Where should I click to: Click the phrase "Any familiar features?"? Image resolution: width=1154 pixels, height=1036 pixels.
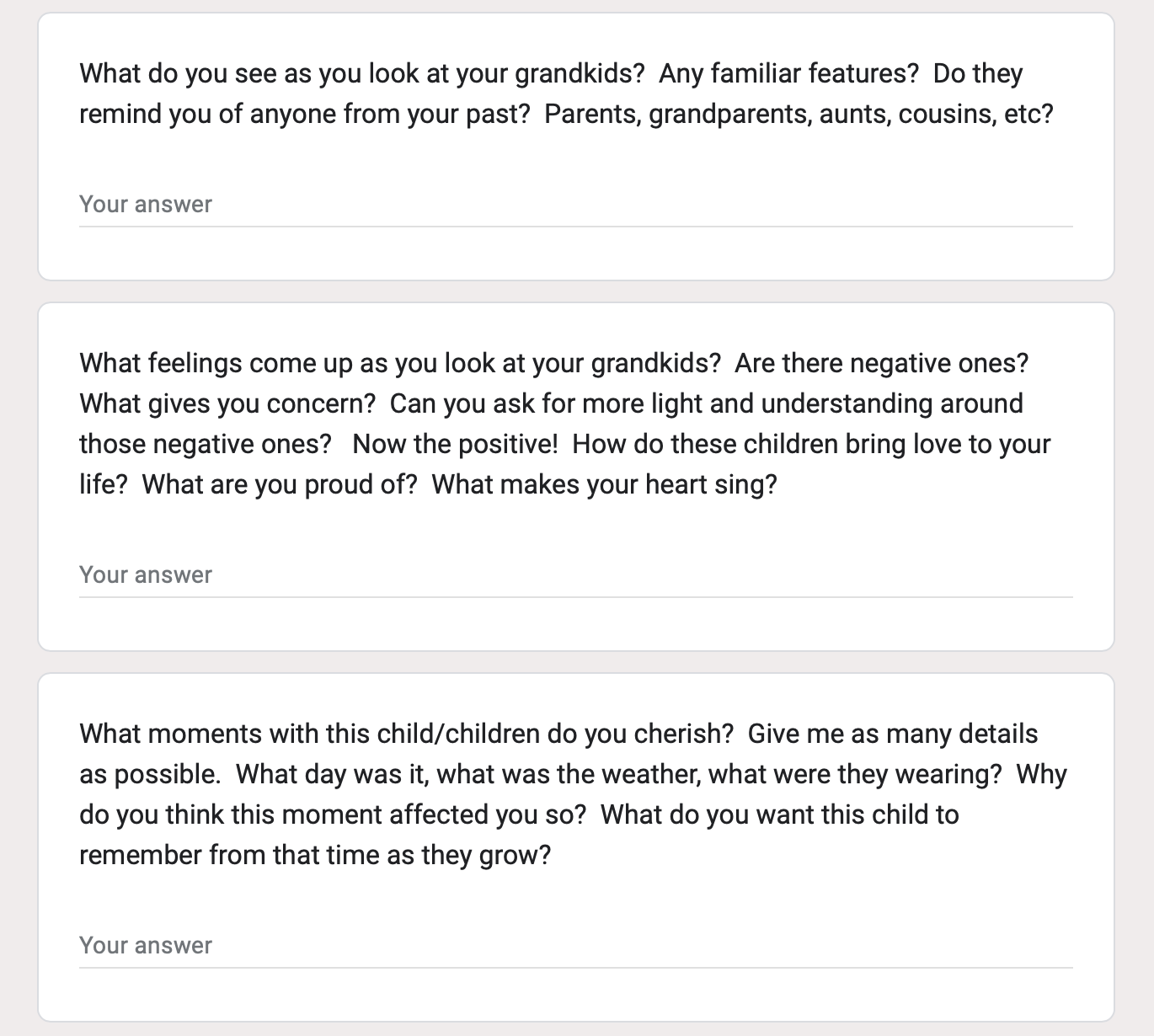click(x=788, y=74)
